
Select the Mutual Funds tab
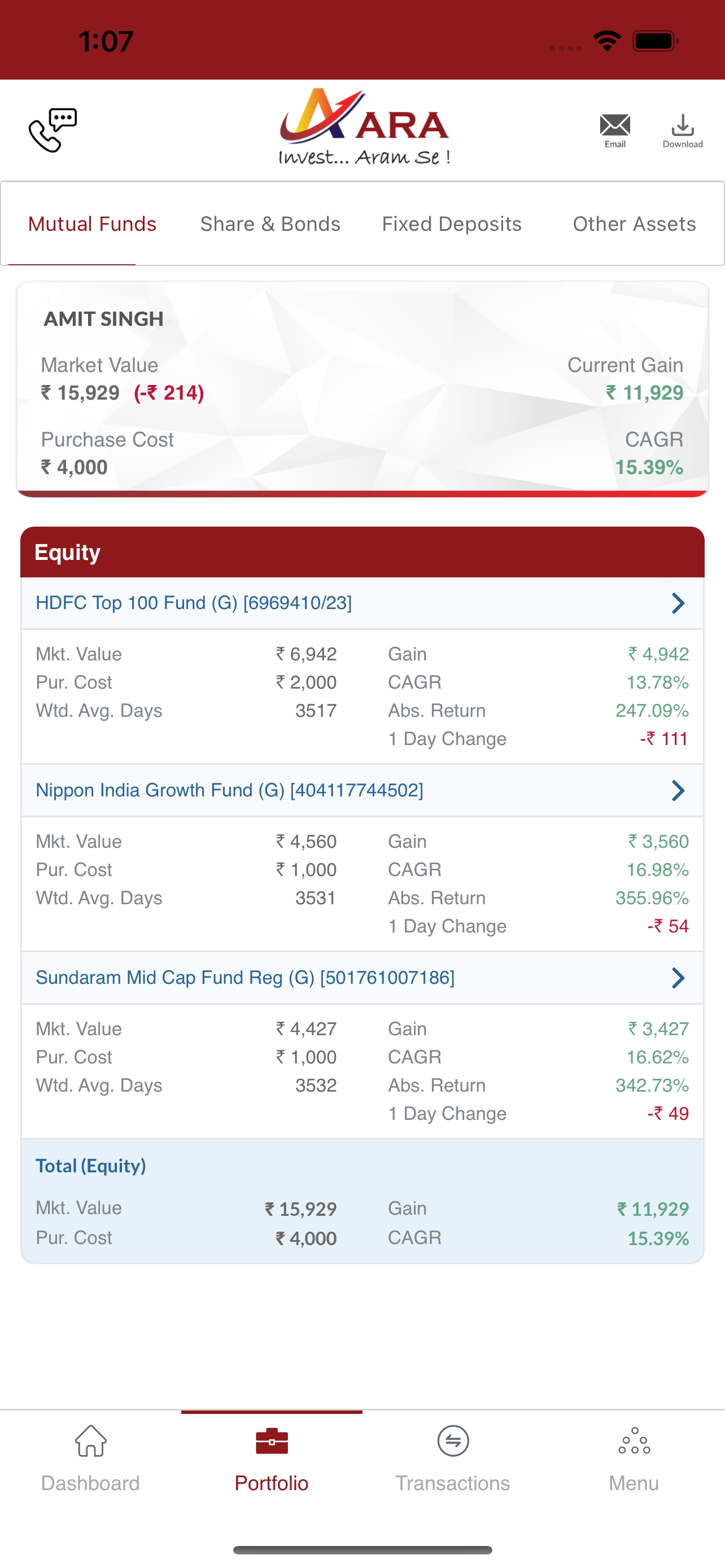[x=93, y=224]
